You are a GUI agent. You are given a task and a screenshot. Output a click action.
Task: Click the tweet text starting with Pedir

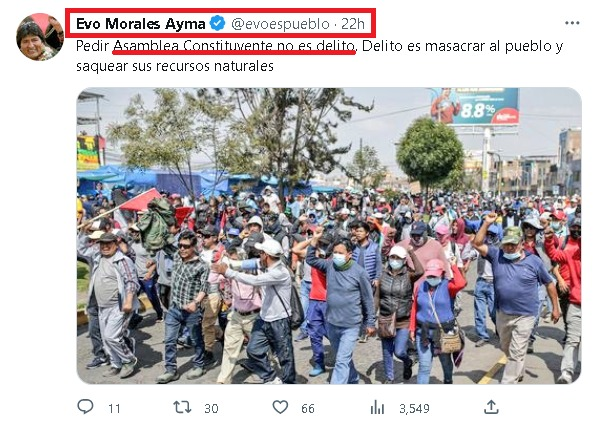(320, 56)
